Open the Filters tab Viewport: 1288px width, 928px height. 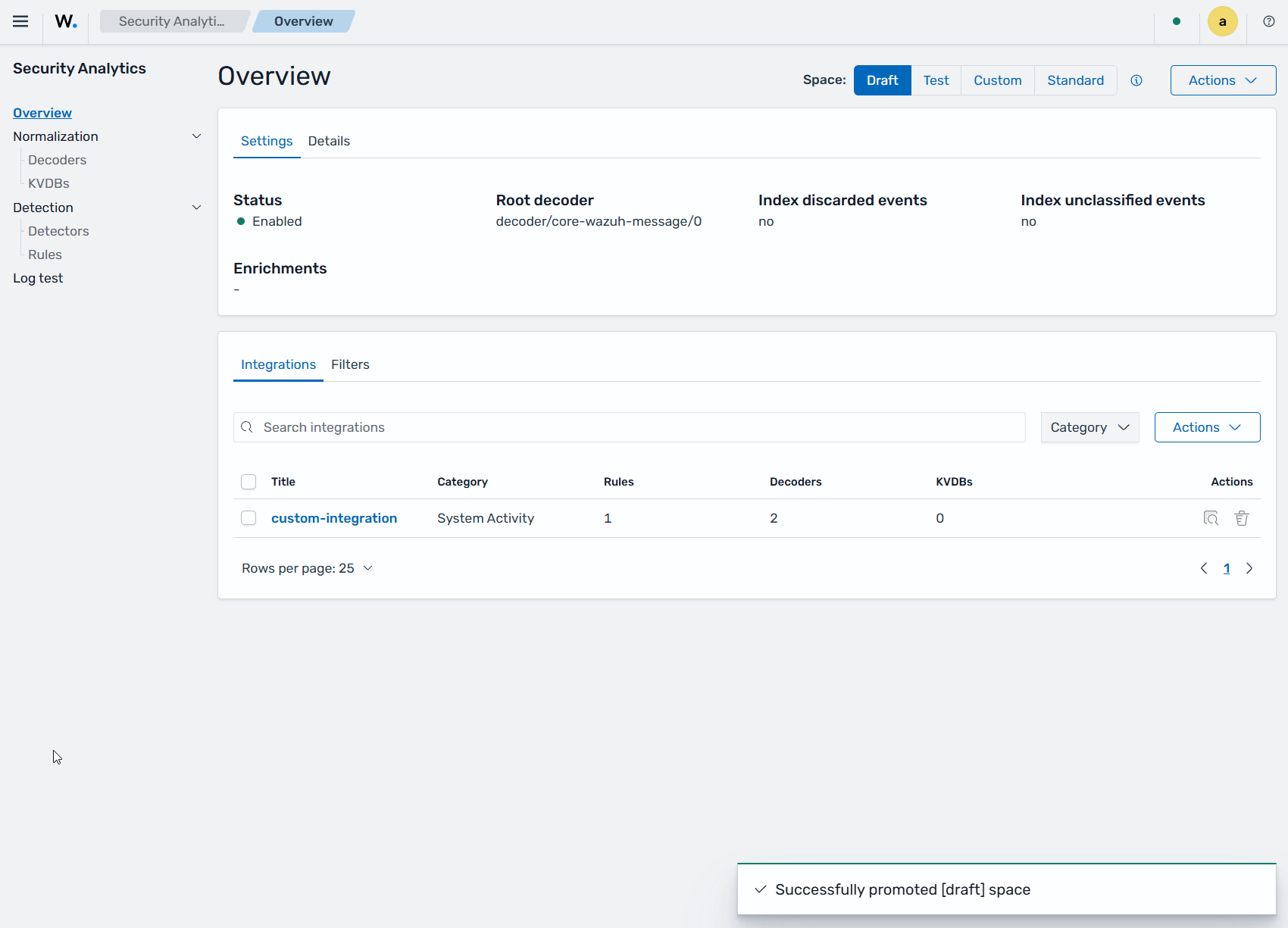coord(350,364)
